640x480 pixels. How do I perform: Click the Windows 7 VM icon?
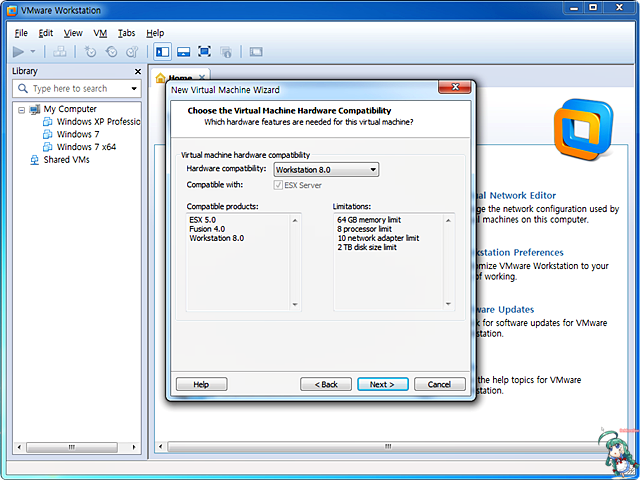pos(48,134)
